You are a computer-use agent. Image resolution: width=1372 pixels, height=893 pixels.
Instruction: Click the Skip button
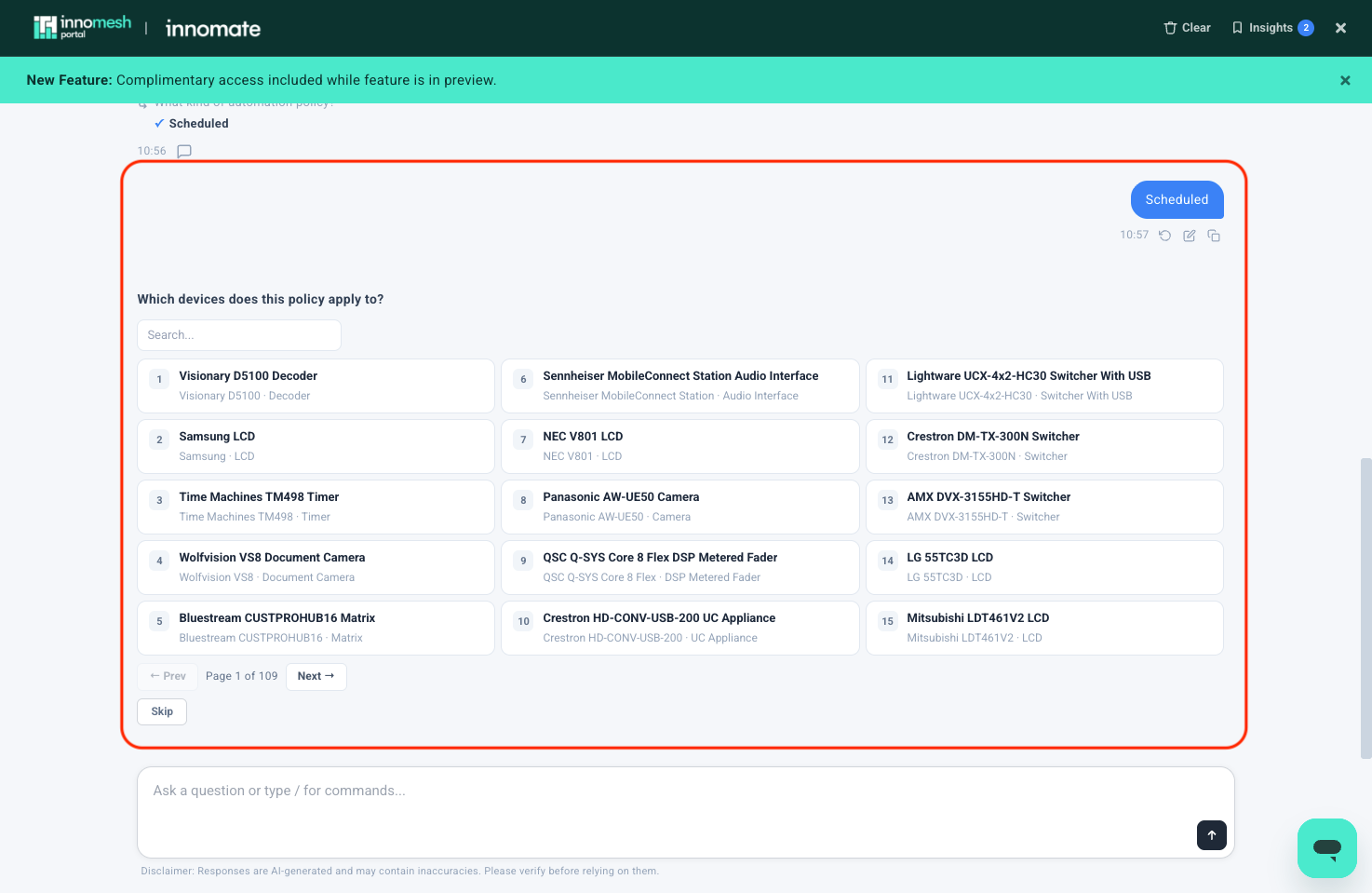pos(162,711)
